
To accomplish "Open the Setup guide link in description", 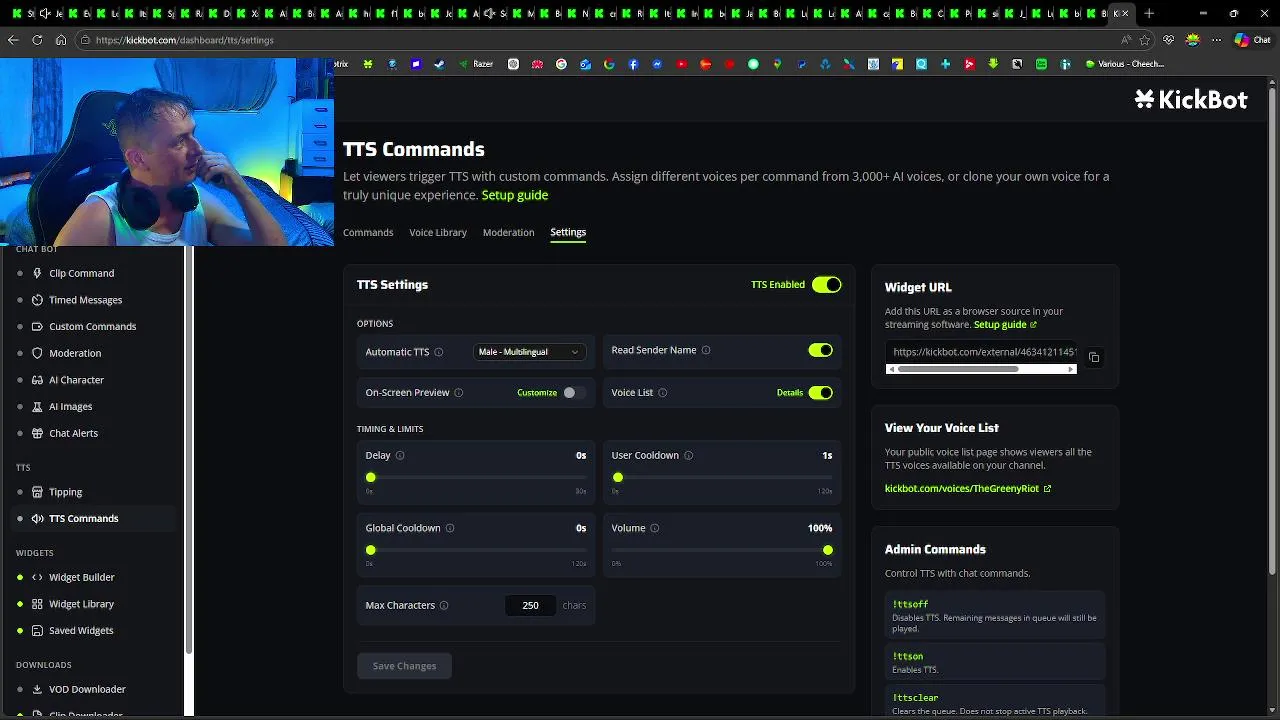I will point(515,195).
